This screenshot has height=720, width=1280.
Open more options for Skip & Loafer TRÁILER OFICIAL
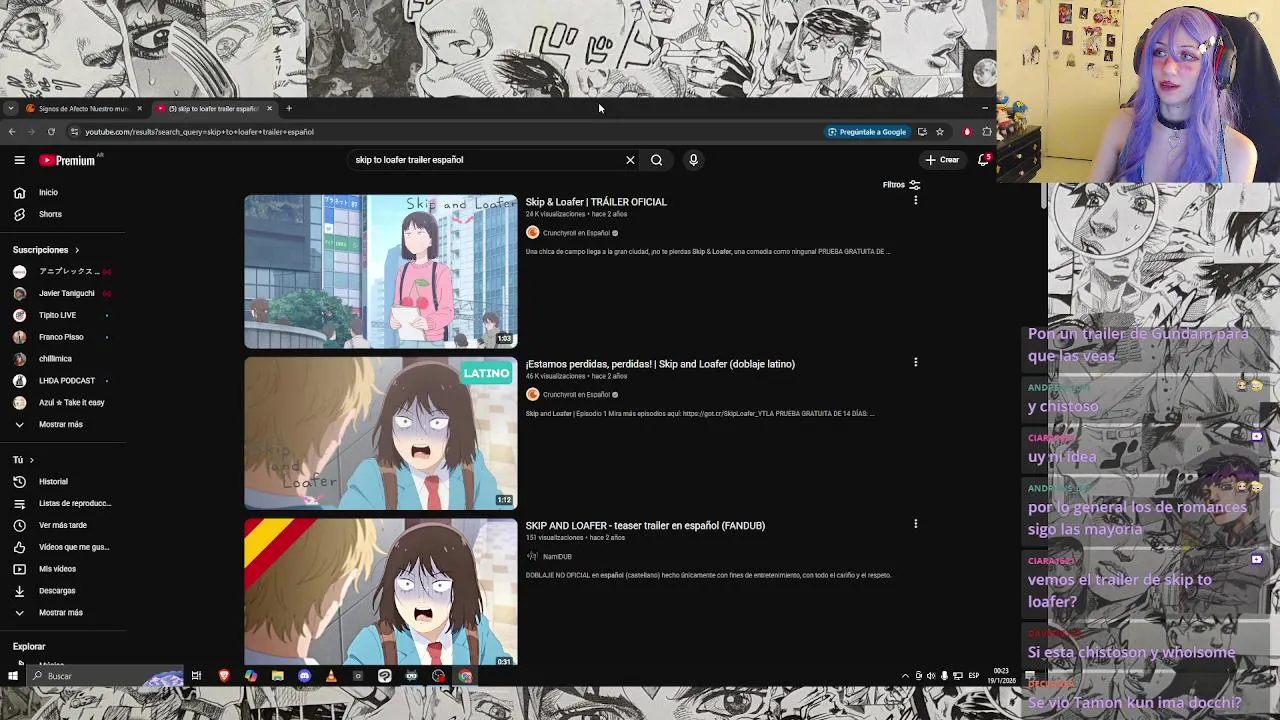tap(915, 200)
